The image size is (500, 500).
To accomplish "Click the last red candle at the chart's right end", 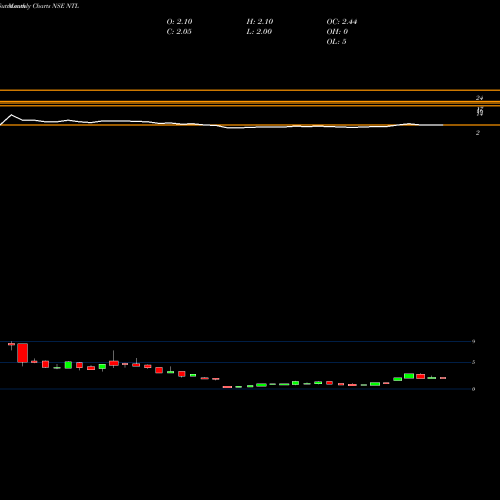I will click(x=443, y=378).
